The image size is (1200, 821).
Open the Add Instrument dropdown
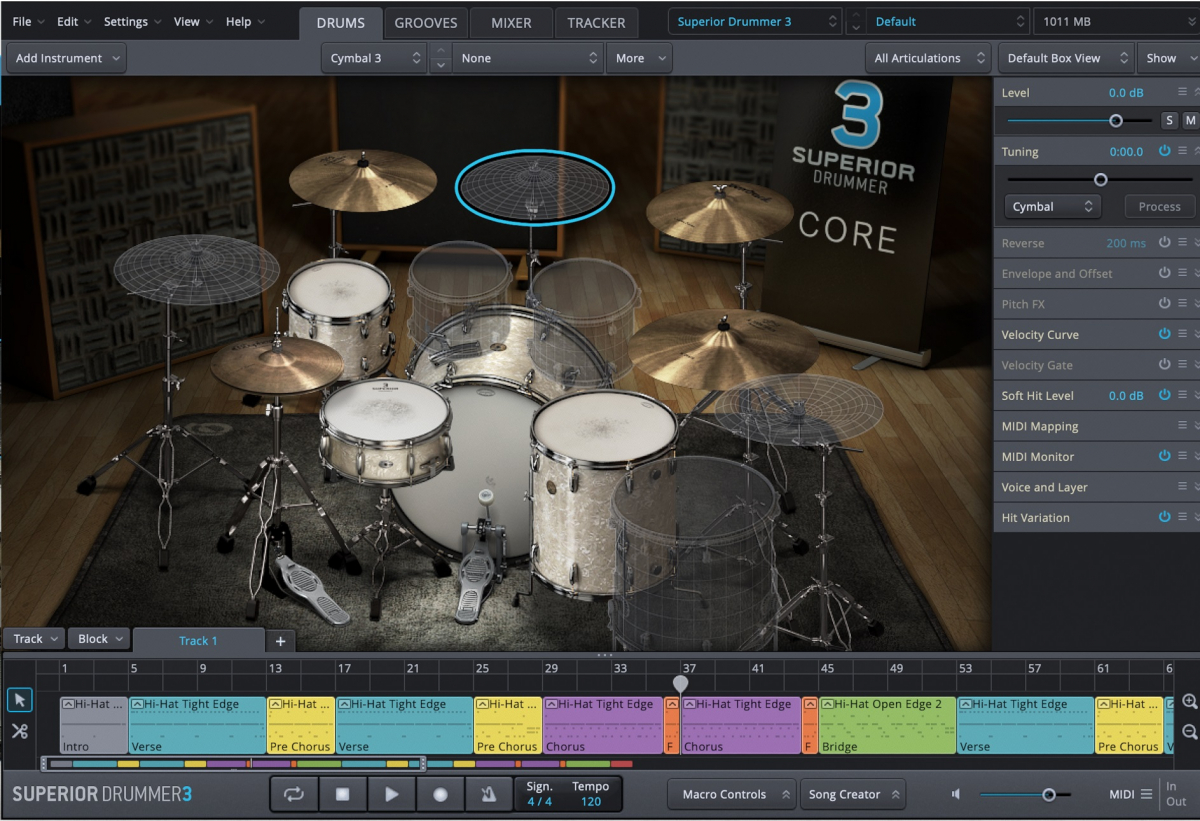coord(66,58)
